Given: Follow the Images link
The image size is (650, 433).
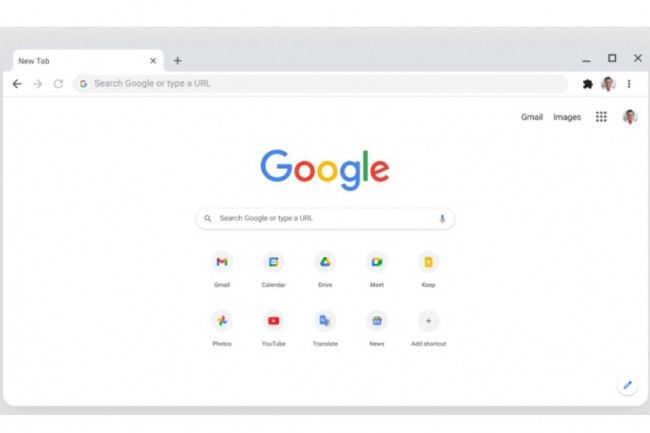Looking at the screenshot, I should tap(567, 117).
